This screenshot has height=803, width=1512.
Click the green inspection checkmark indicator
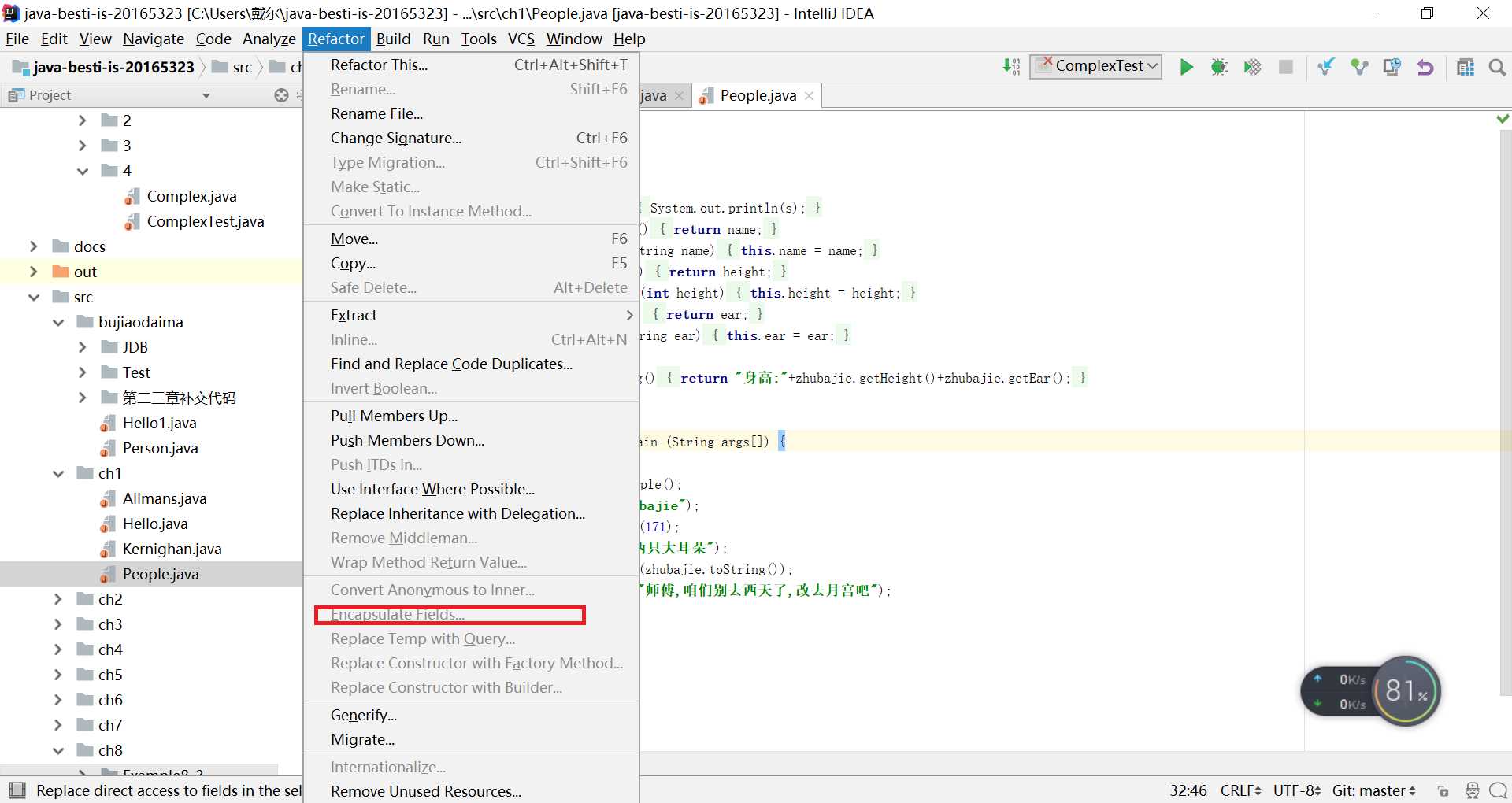[x=1503, y=119]
